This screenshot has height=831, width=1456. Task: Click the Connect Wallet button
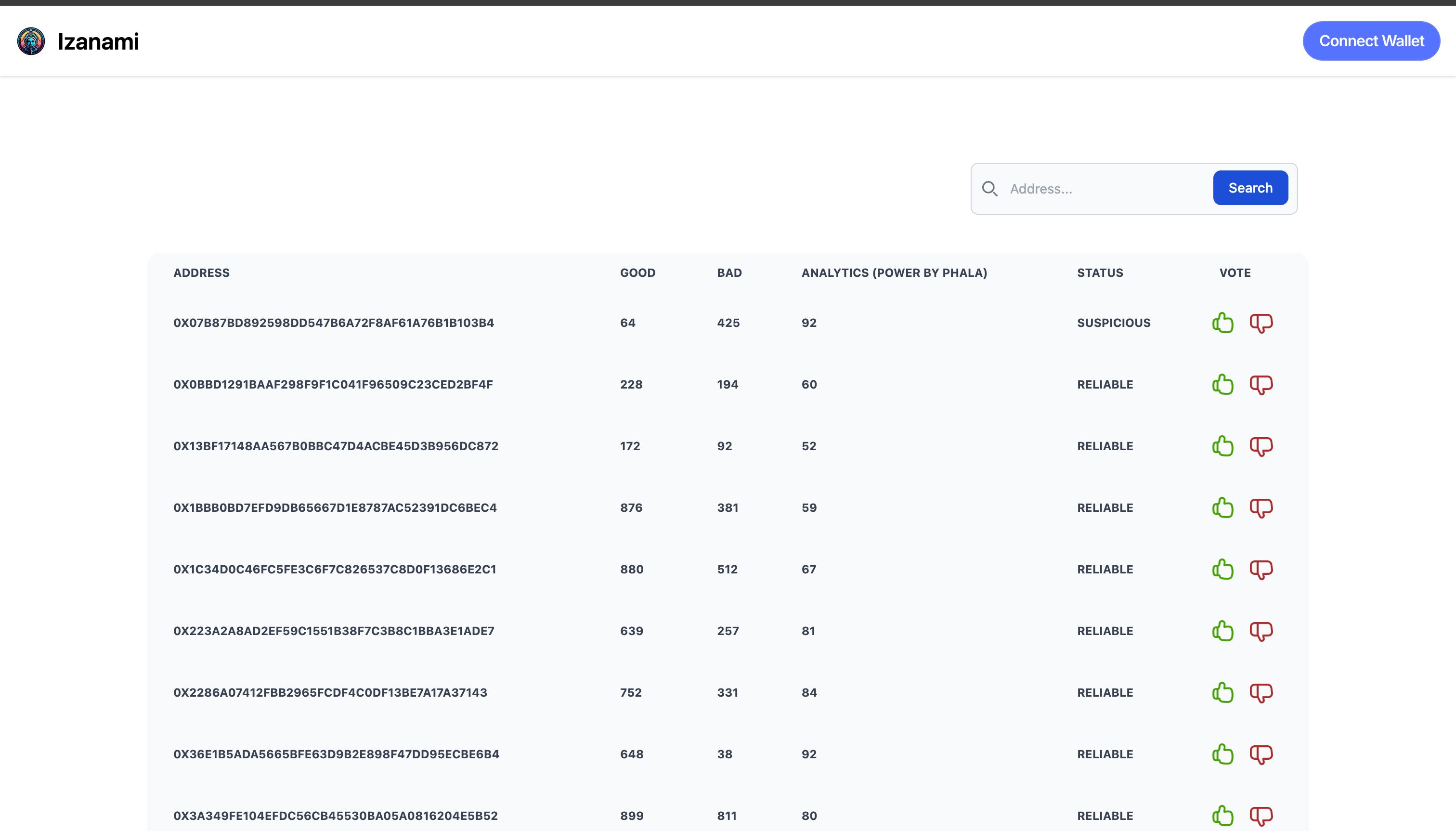[x=1371, y=41]
